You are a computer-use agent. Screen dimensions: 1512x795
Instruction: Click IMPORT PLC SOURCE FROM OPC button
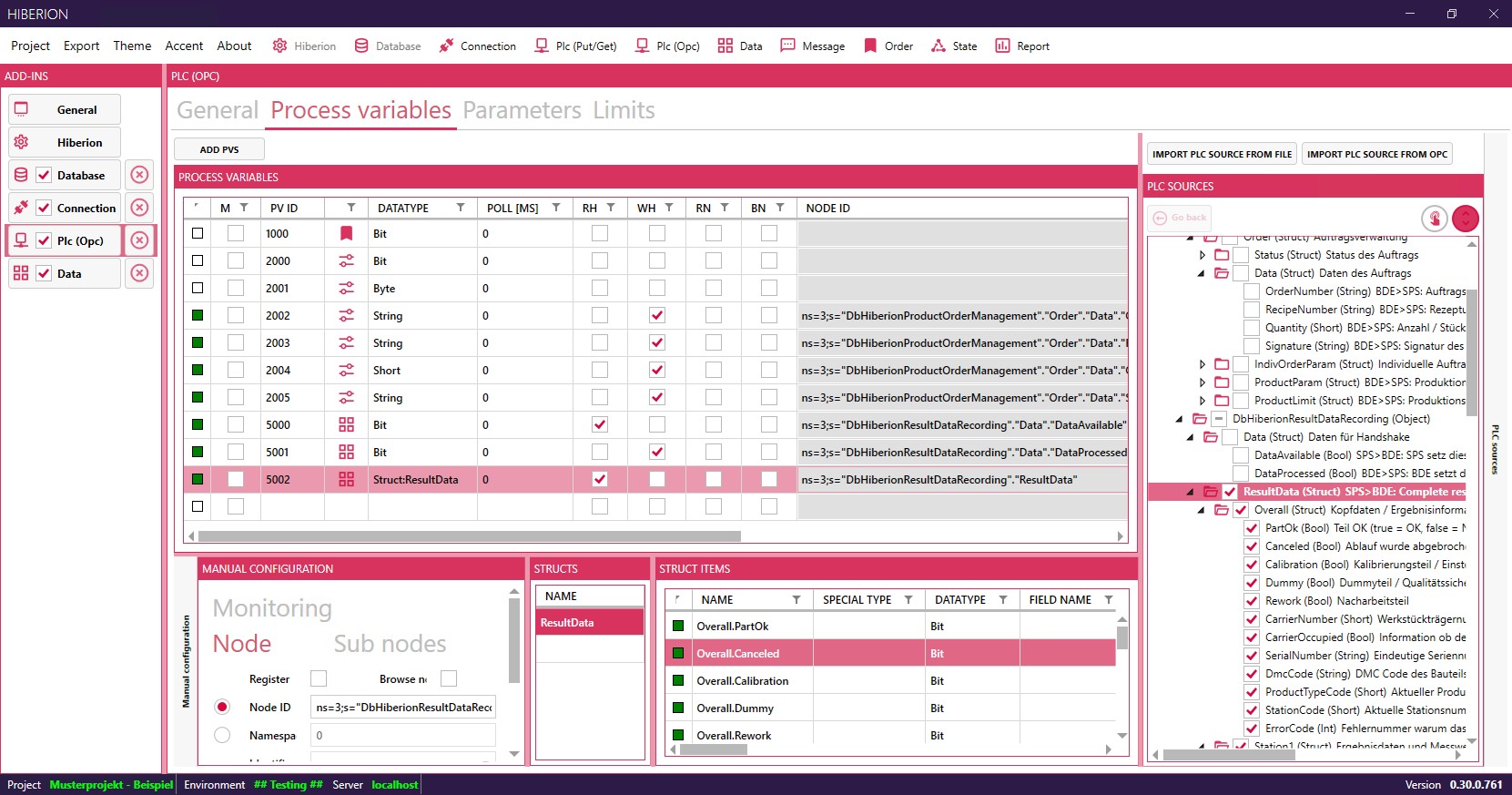[1377, 154]
